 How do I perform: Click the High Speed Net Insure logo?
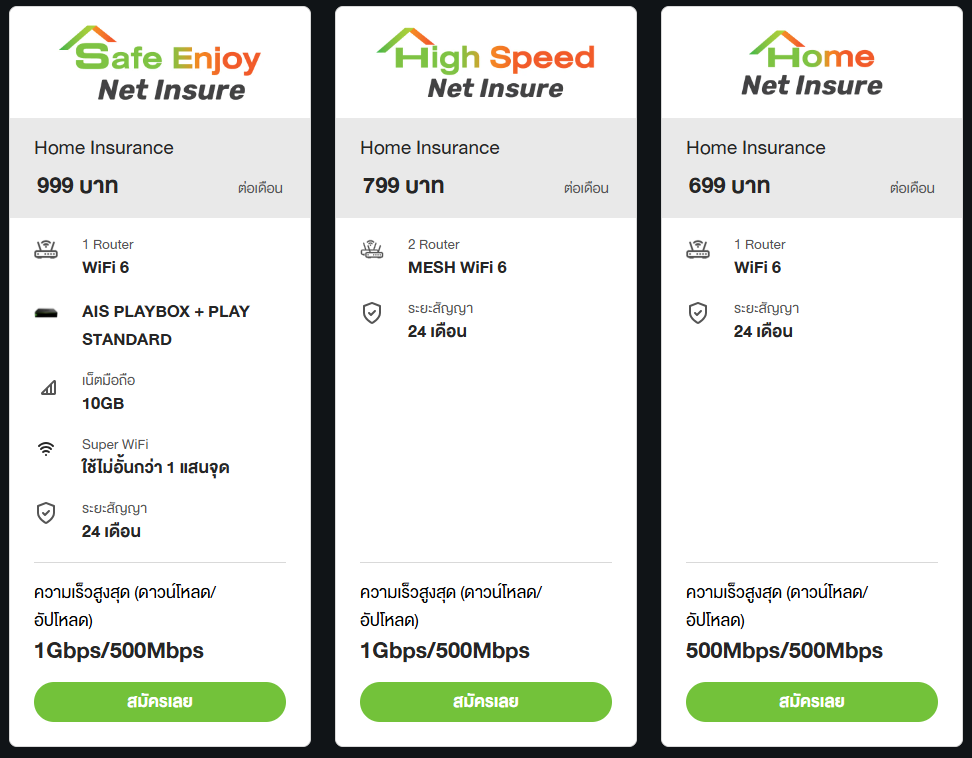[486, 66]
